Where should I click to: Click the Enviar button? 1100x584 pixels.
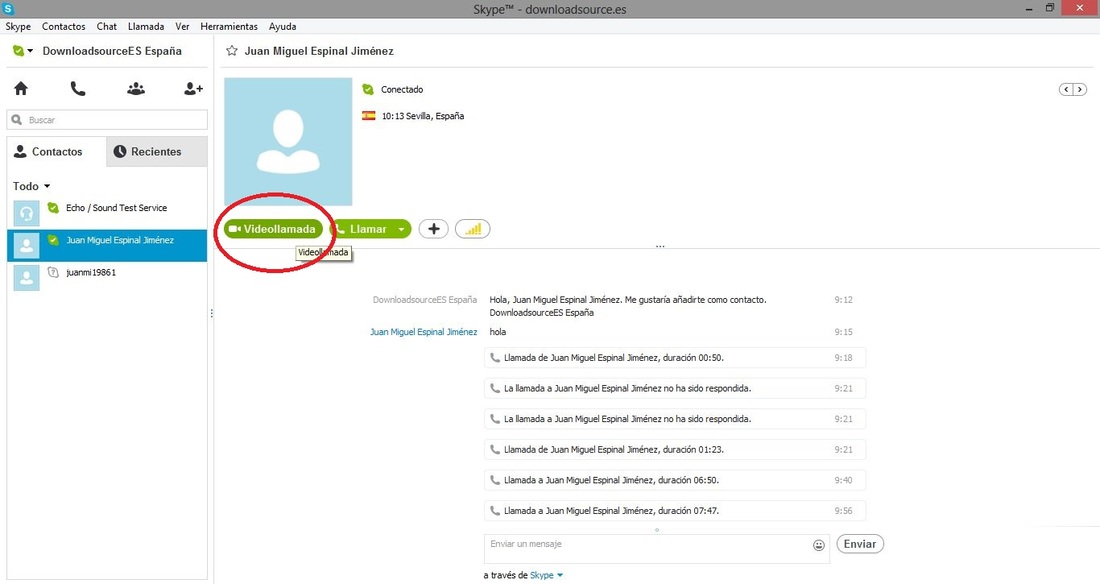click(860, 544)
